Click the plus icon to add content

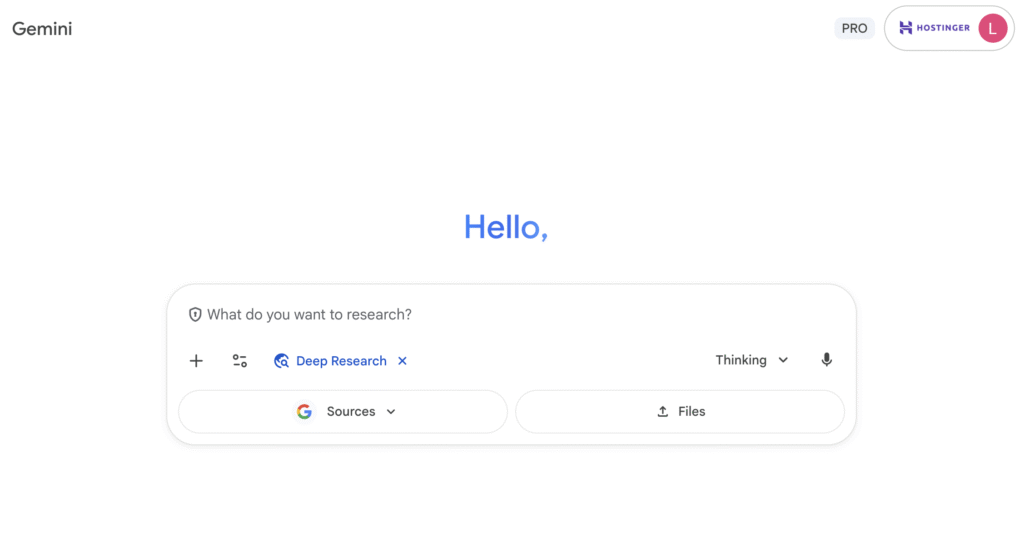tap(196, 361)
